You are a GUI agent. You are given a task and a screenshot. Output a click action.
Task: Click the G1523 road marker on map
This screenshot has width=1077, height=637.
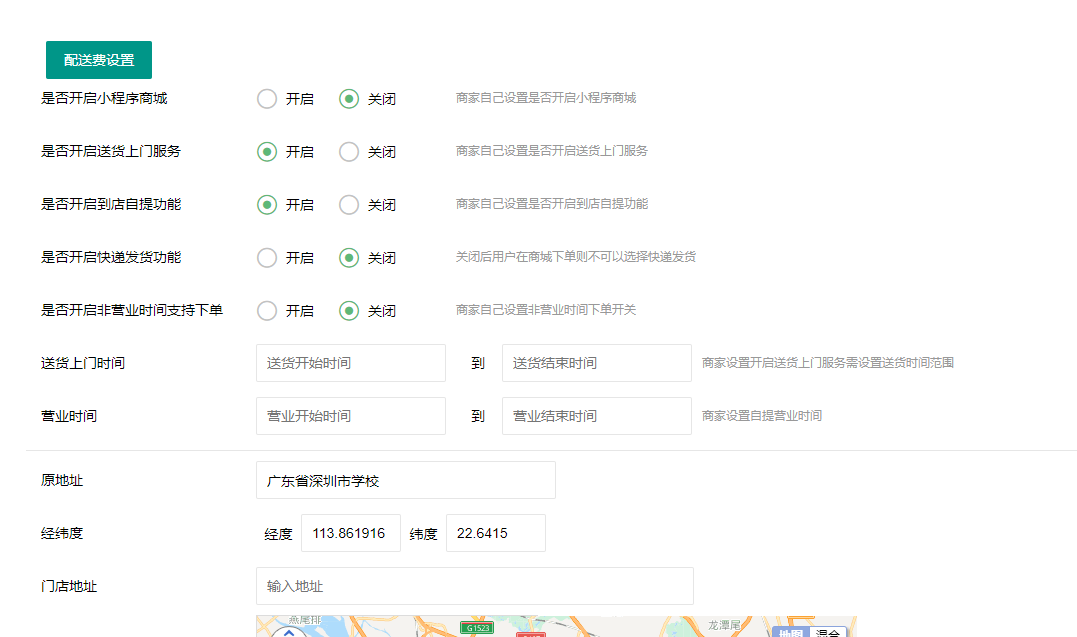tap(477, 627)
